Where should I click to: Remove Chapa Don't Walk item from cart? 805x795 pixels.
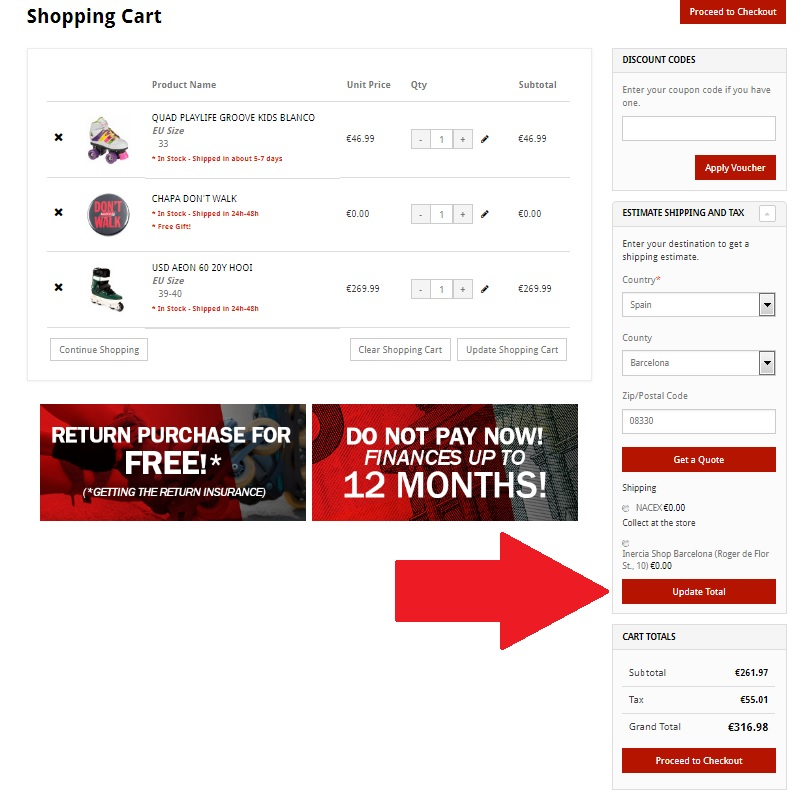[59, 212]
